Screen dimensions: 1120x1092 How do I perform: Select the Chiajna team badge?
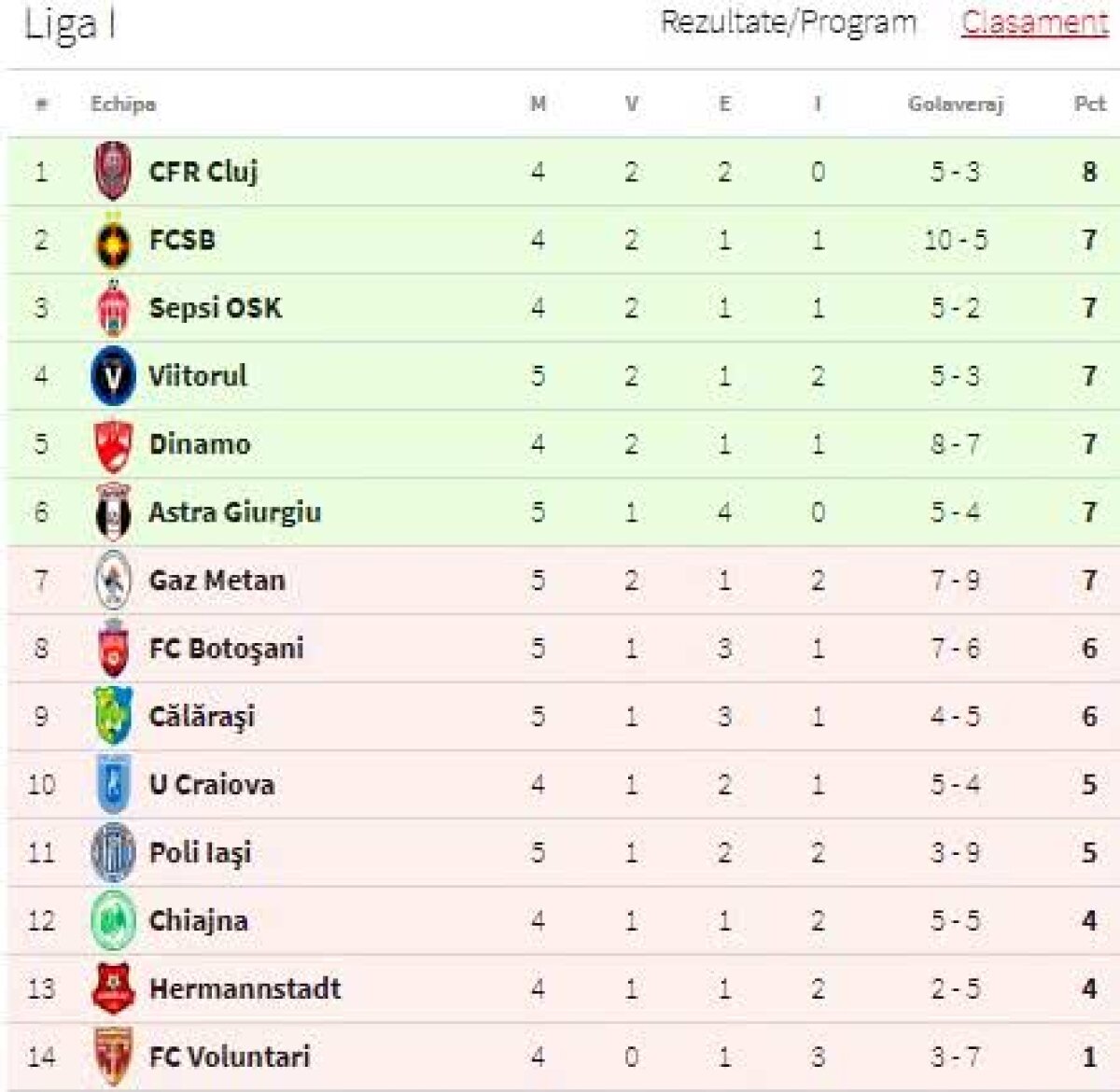[114, 920]
